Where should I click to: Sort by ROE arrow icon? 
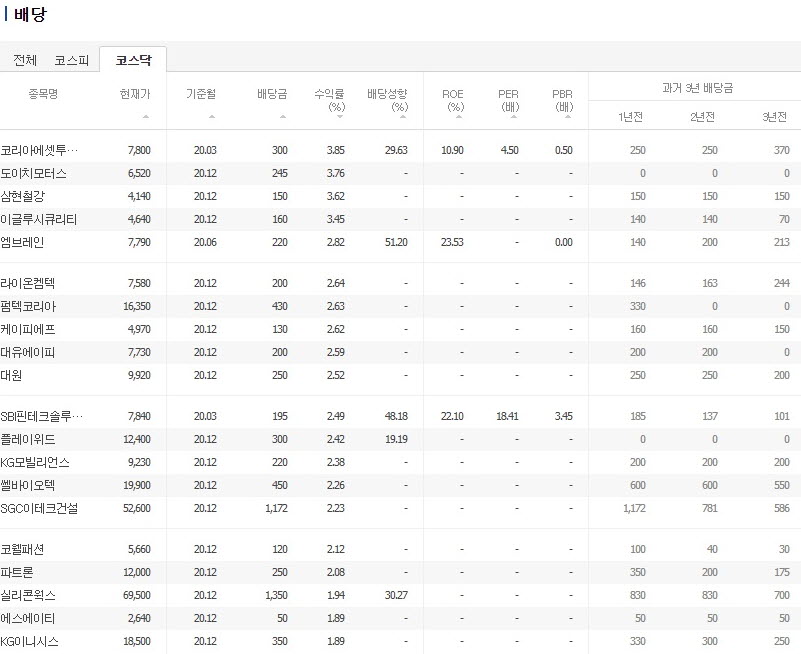click(459, 117)
